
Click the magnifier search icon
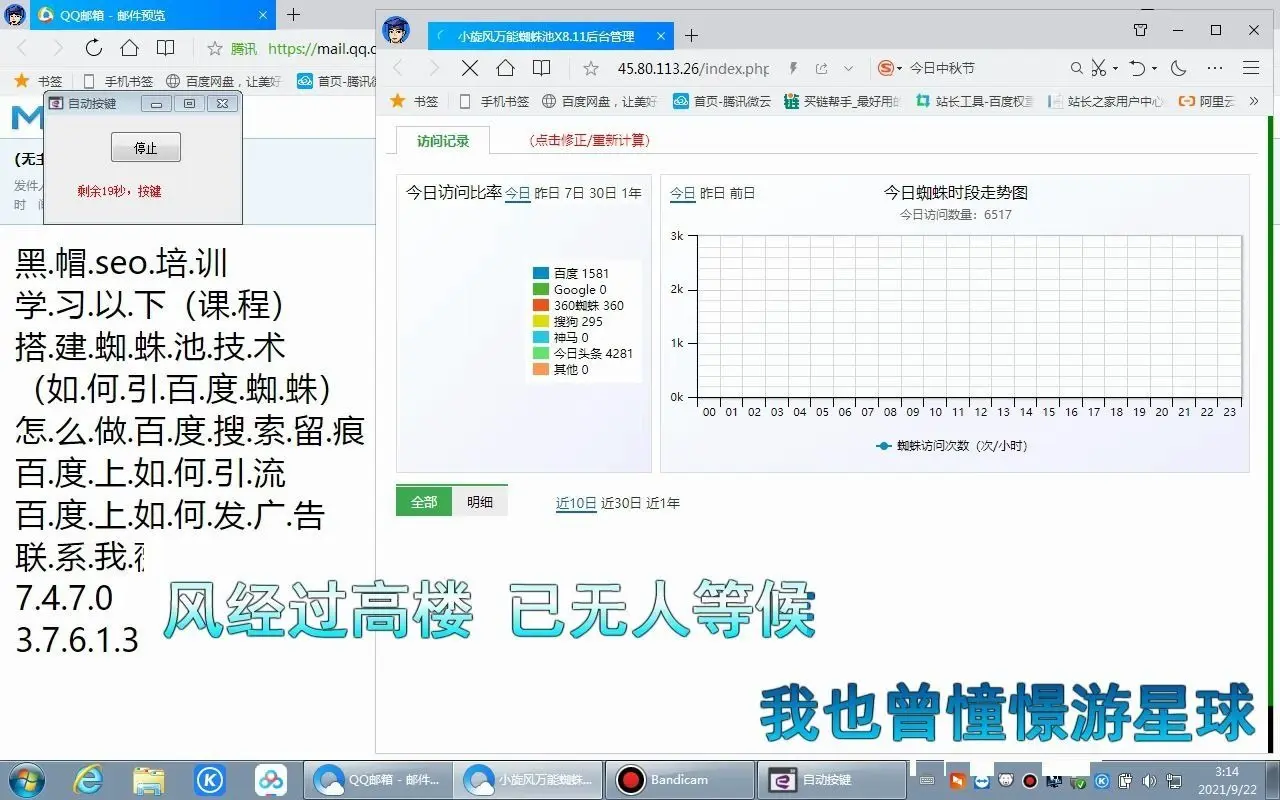click(x=1077, y=68)
